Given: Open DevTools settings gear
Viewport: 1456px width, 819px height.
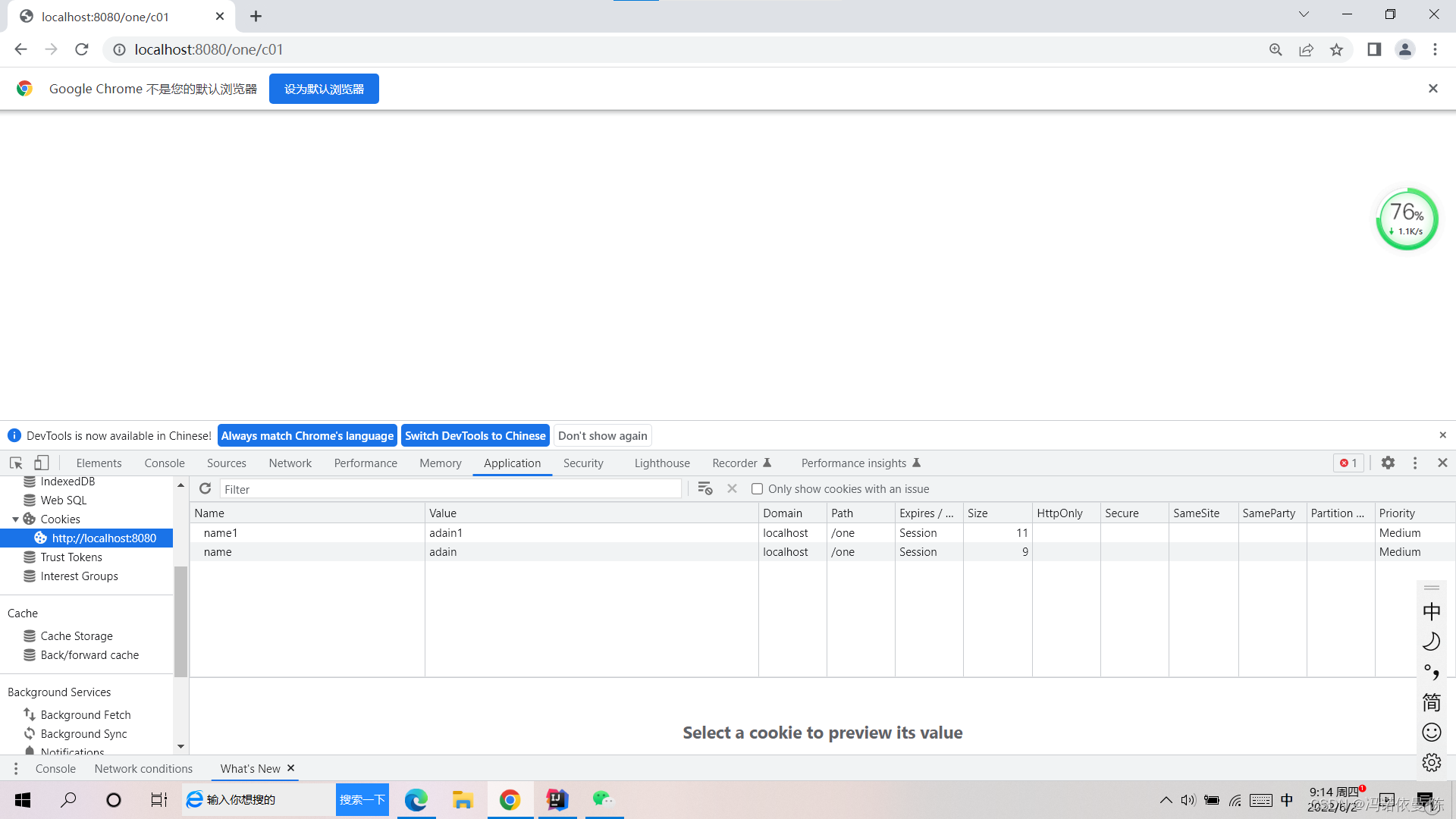Looking at the screenshot, I should tap(1388, 463).
